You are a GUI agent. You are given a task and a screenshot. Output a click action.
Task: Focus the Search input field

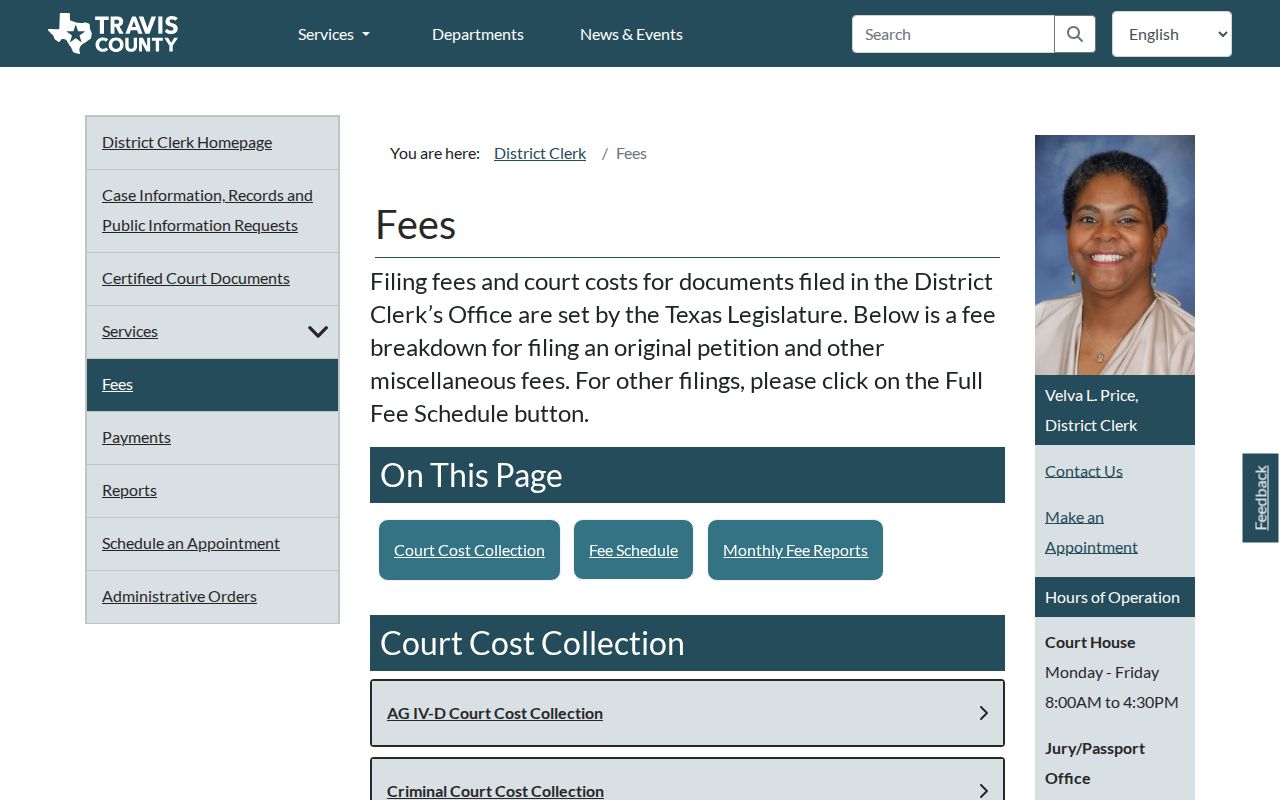953,34
